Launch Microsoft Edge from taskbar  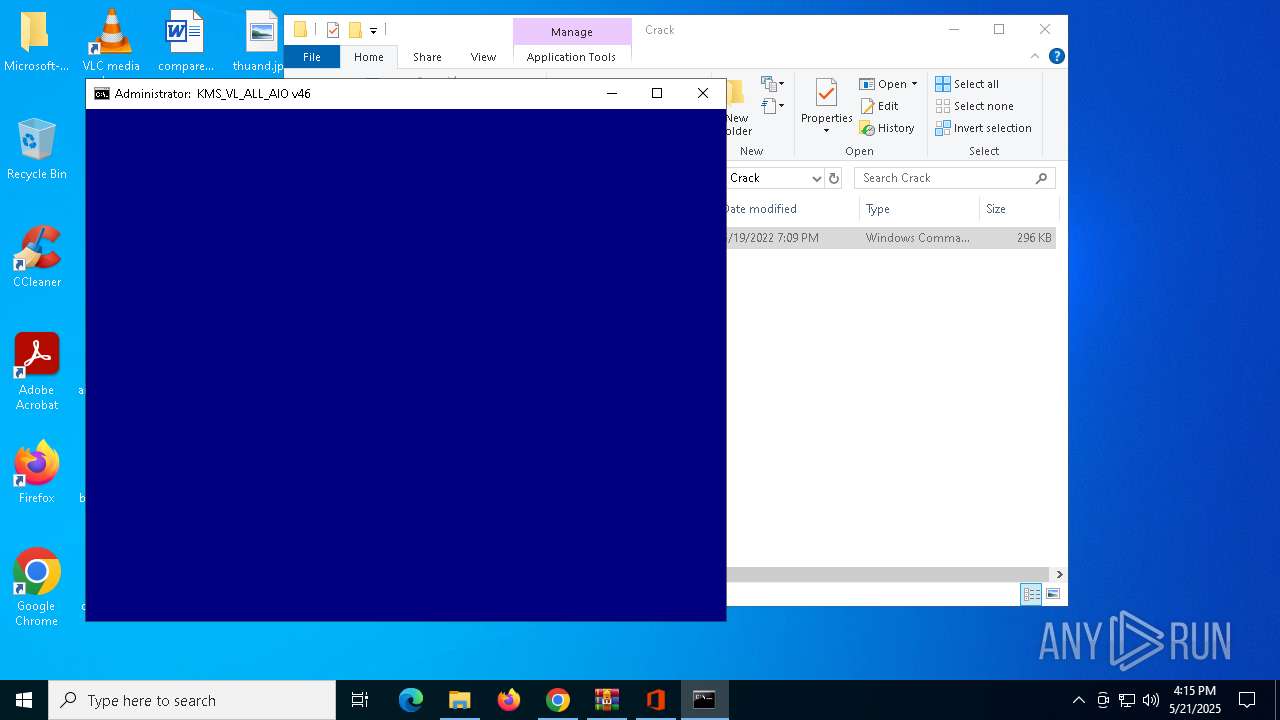[411, 700]
